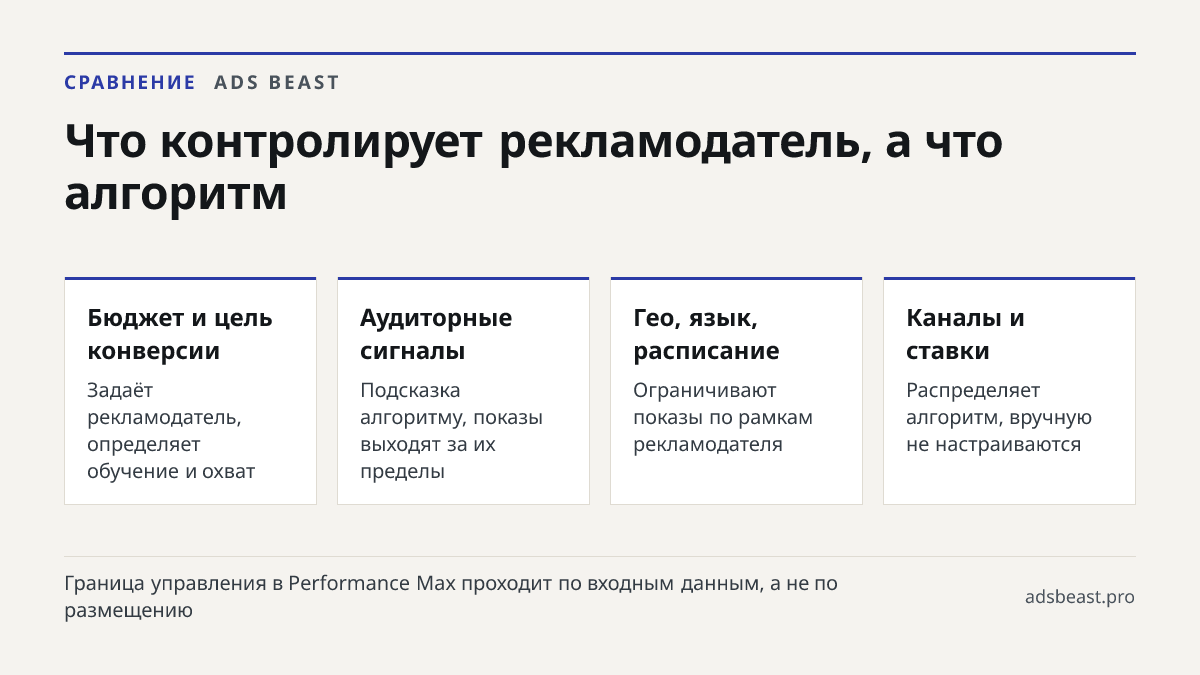Select the 'Каналы и ставки' card title
Viewport: 1200px width, 675px height.
[965, 335]
